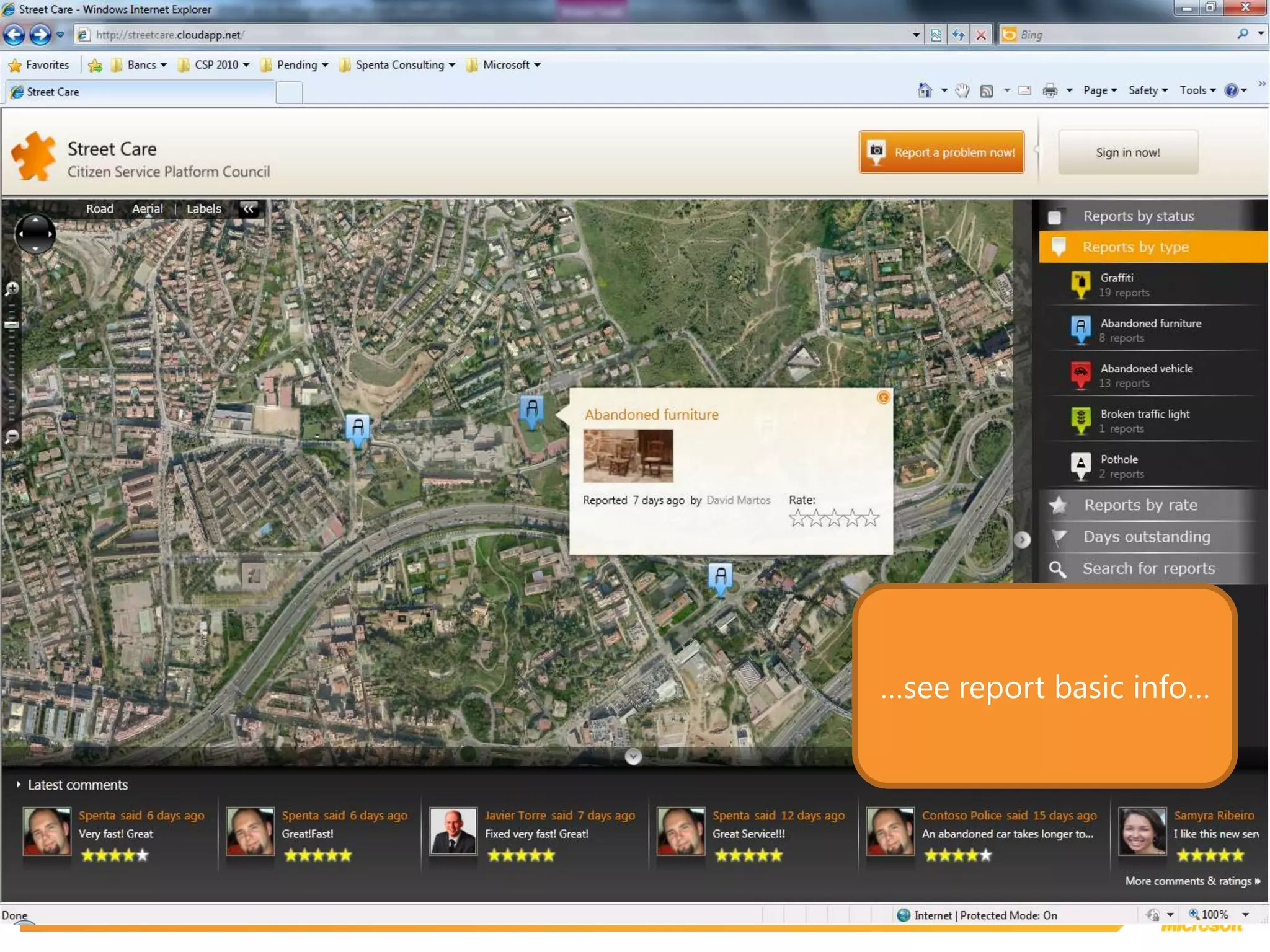Viewport: 1270px width, 952px height.
Task: Toggle map Labels
Action: click(x=203, y=209)
